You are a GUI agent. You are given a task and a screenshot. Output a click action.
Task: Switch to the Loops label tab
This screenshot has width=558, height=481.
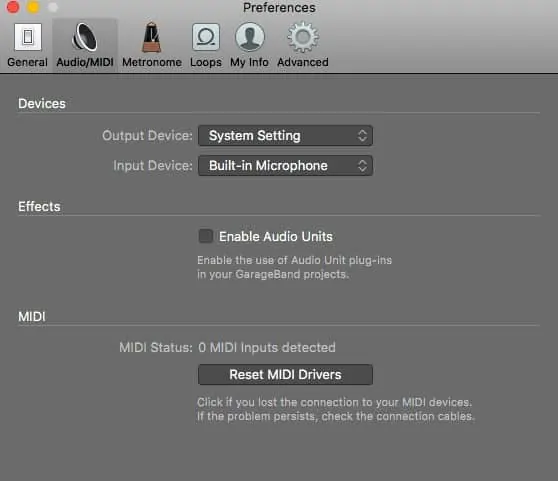point(206,62)
